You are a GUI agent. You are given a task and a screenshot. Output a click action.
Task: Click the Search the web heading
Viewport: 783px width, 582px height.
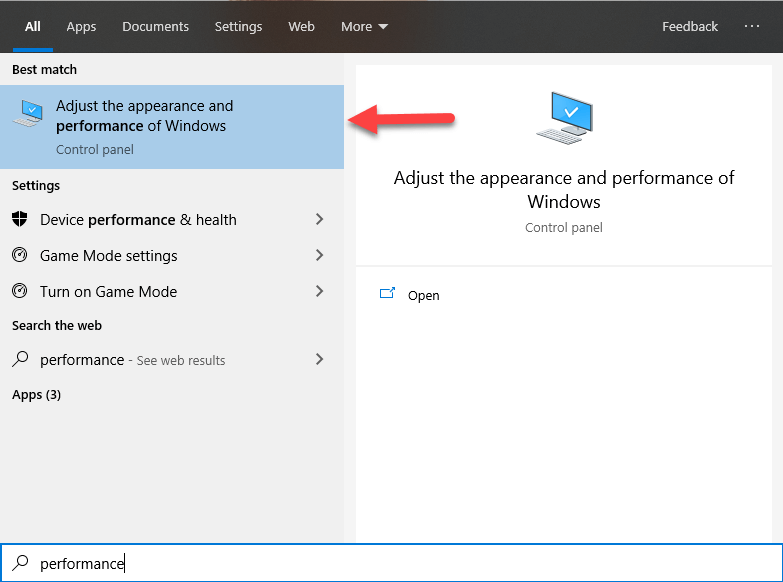click(57, 325)
